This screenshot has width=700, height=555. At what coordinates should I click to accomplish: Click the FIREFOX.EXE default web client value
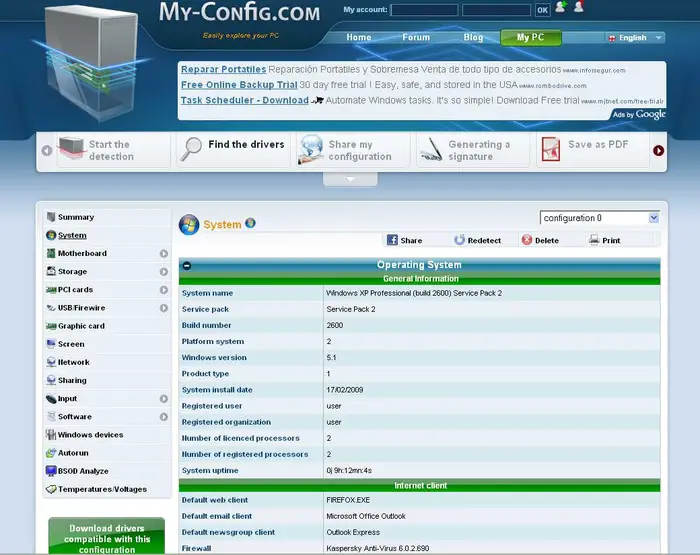pyautogui.click(x=348, y=500)
